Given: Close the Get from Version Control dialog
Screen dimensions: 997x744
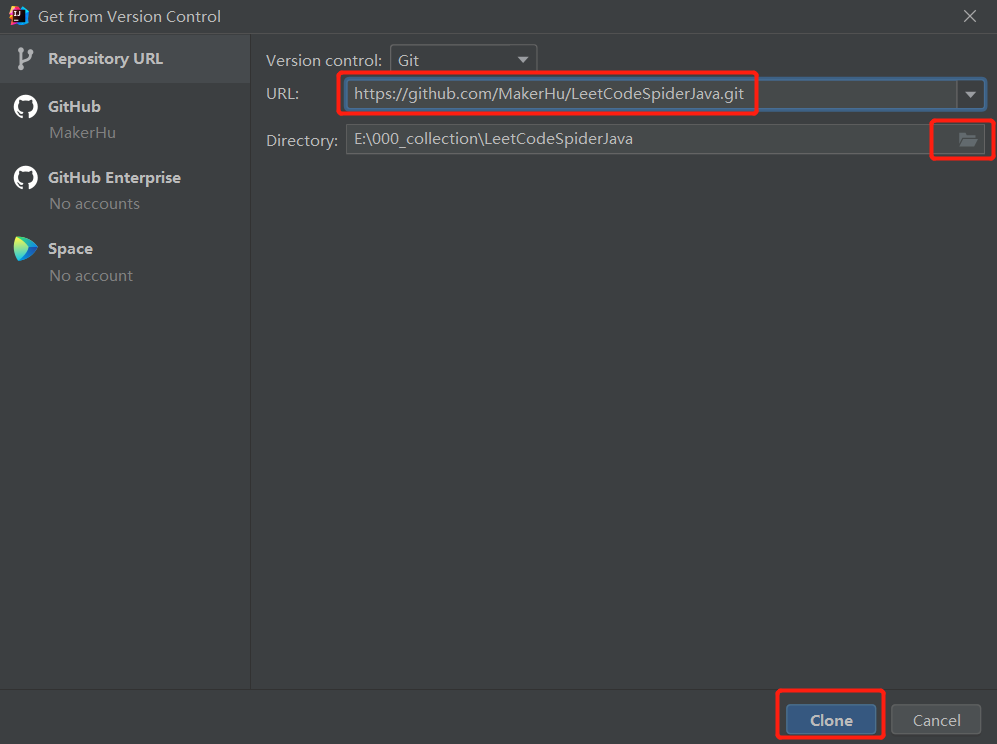Looking at the screenshot, I should (x=970, y=16).
